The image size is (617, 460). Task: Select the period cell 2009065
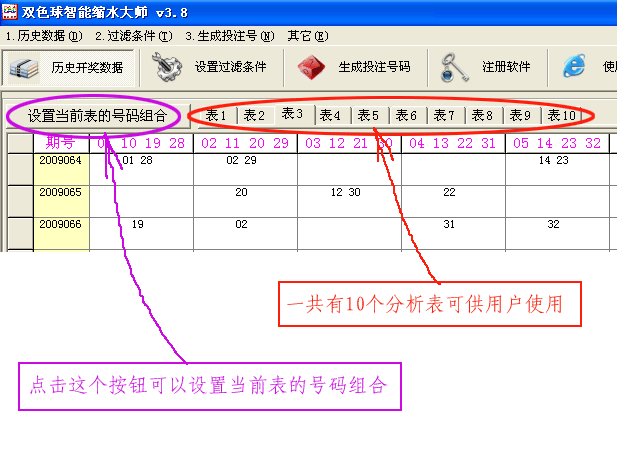61,201
